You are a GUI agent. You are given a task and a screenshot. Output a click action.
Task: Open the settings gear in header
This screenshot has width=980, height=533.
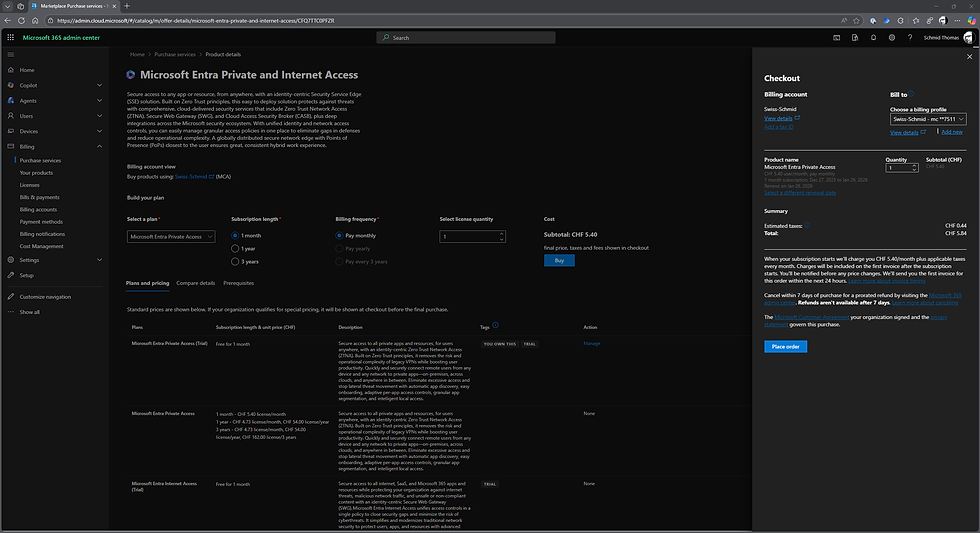891,37
